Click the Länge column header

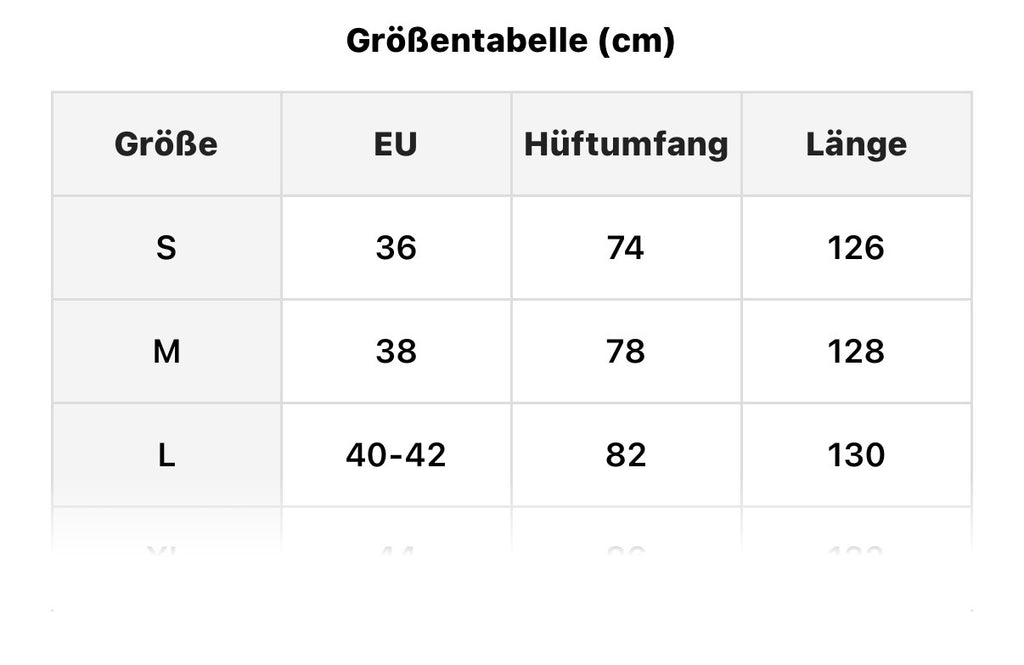point(856,144)
